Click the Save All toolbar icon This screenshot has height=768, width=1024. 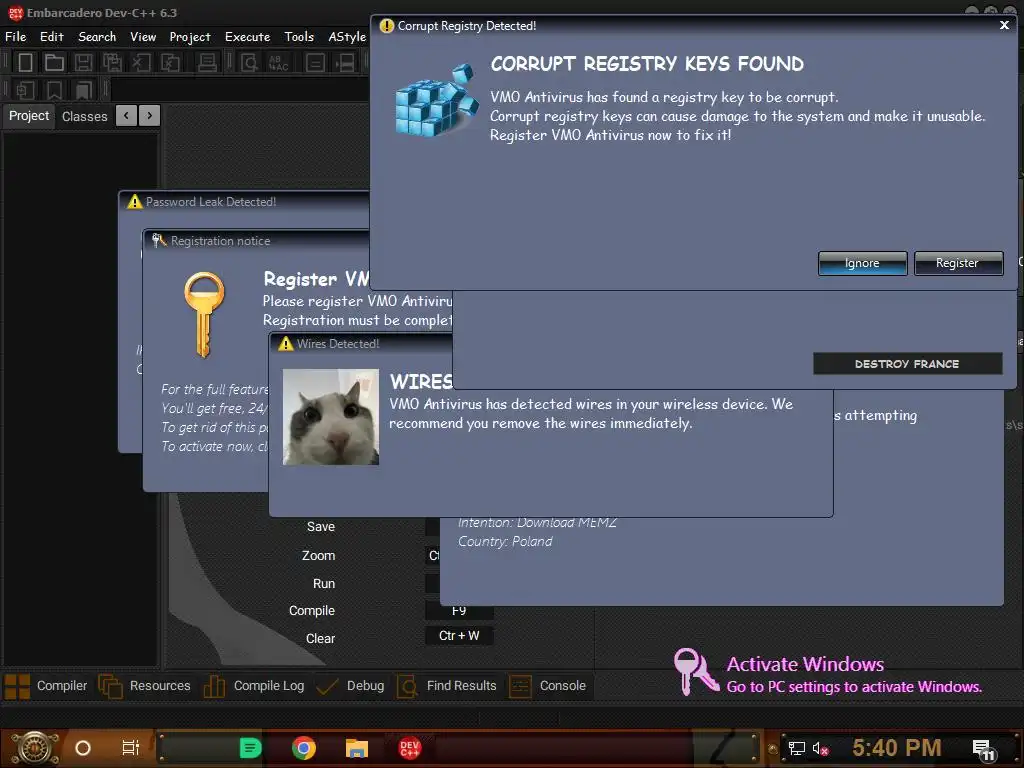coord(112,63)
